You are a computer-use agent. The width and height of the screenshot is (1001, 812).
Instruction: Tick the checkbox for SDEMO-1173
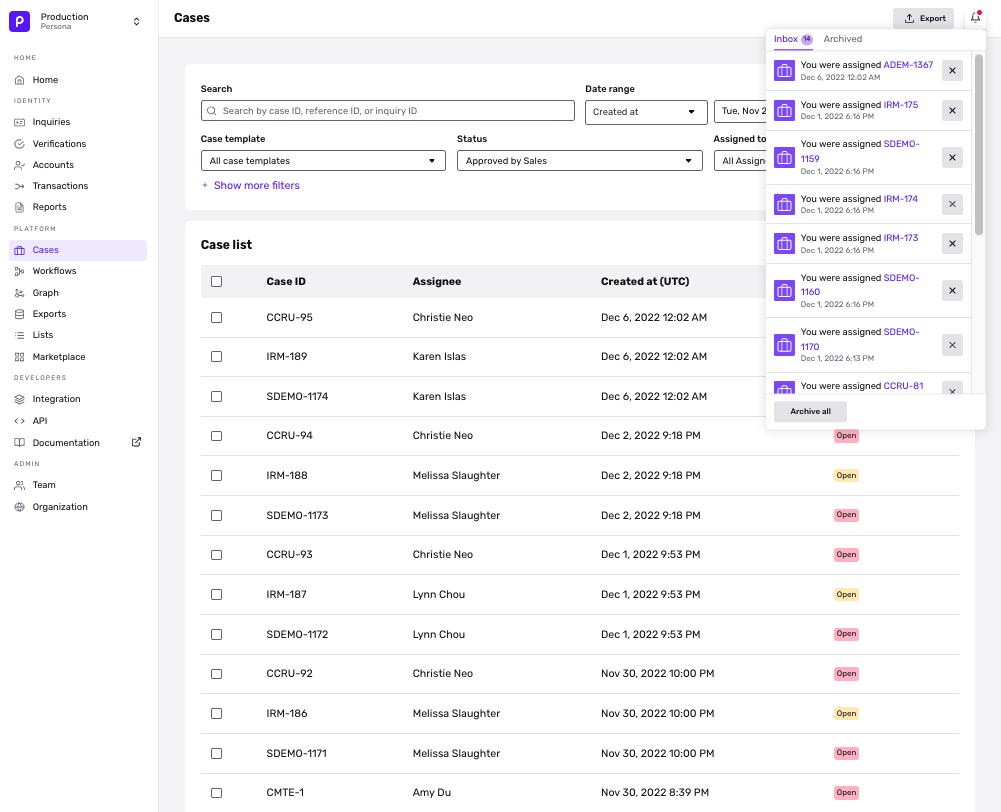click(216, 515)
